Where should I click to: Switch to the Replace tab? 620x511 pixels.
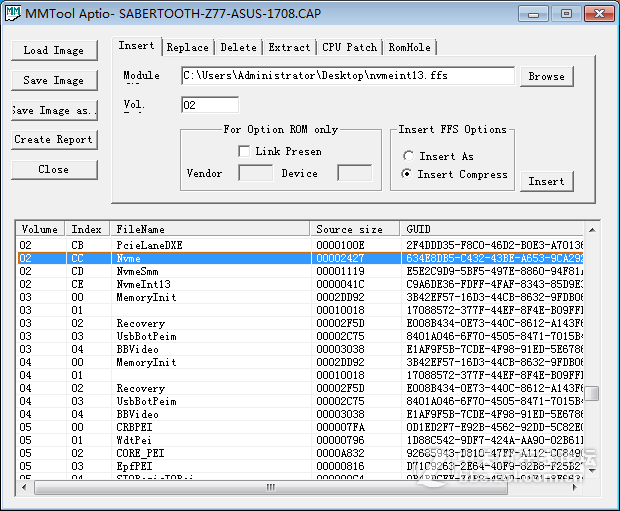pyautogui.click(x=188, y=47)
